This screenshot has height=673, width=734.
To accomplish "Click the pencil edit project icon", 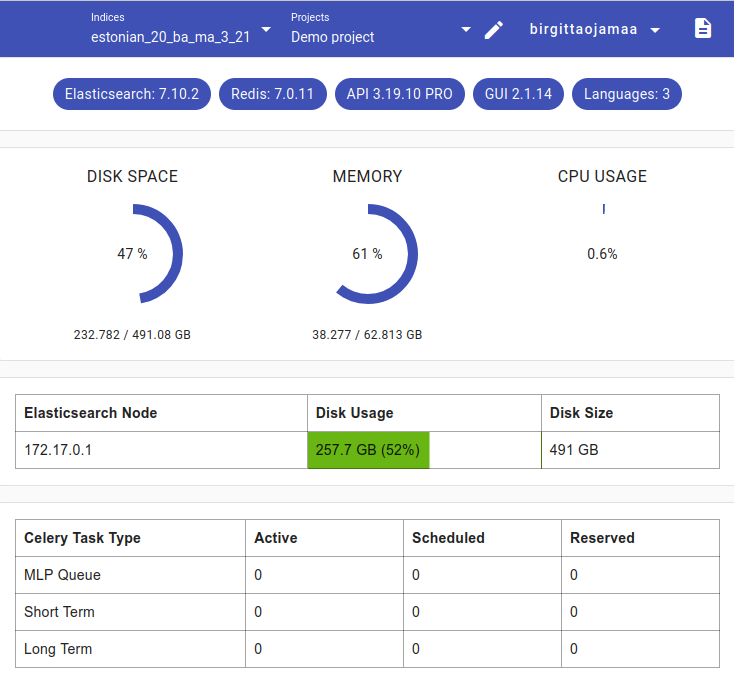I will pos(493,30).
